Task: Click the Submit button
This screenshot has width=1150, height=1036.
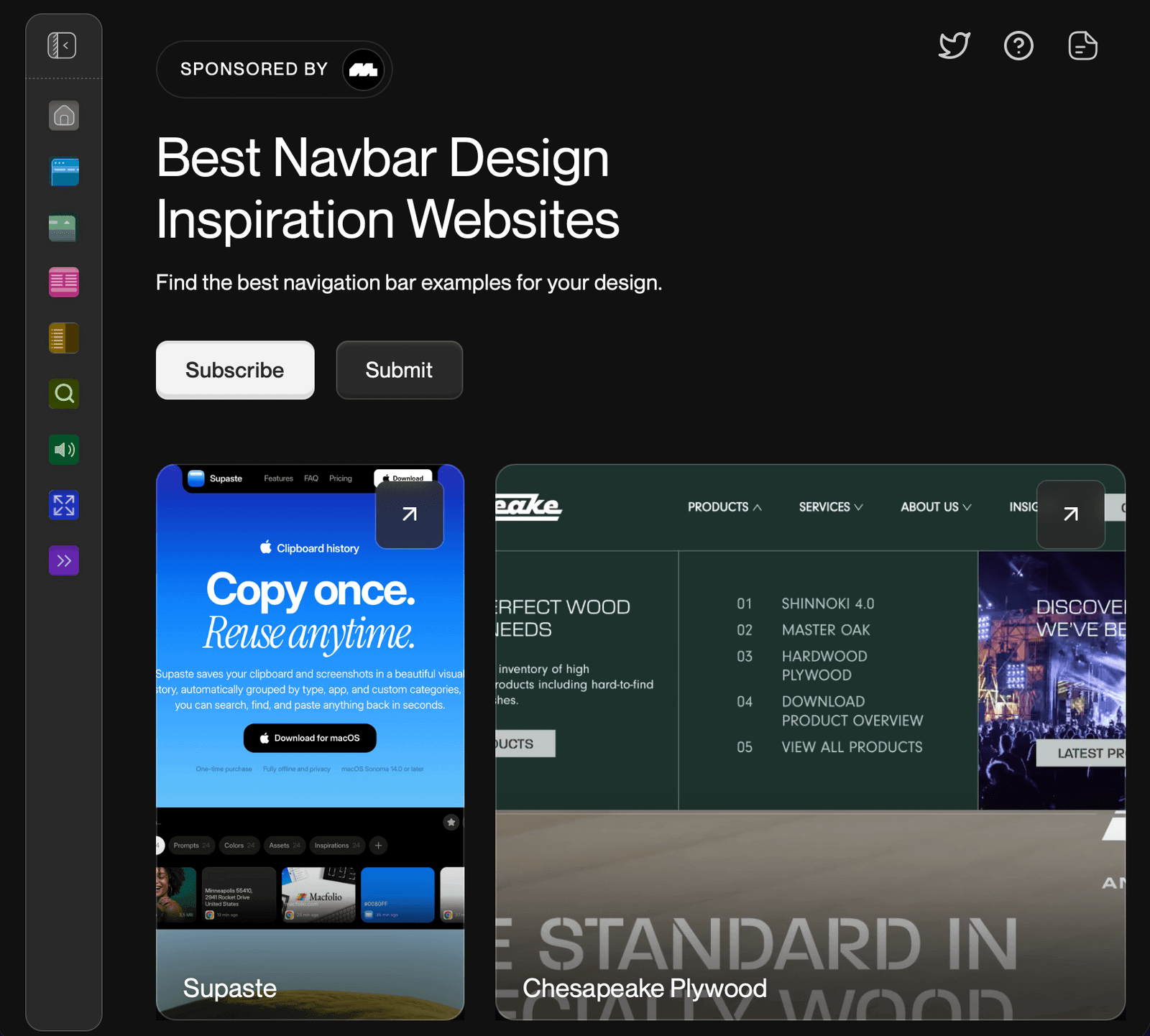Action: (x=400, y=370)
